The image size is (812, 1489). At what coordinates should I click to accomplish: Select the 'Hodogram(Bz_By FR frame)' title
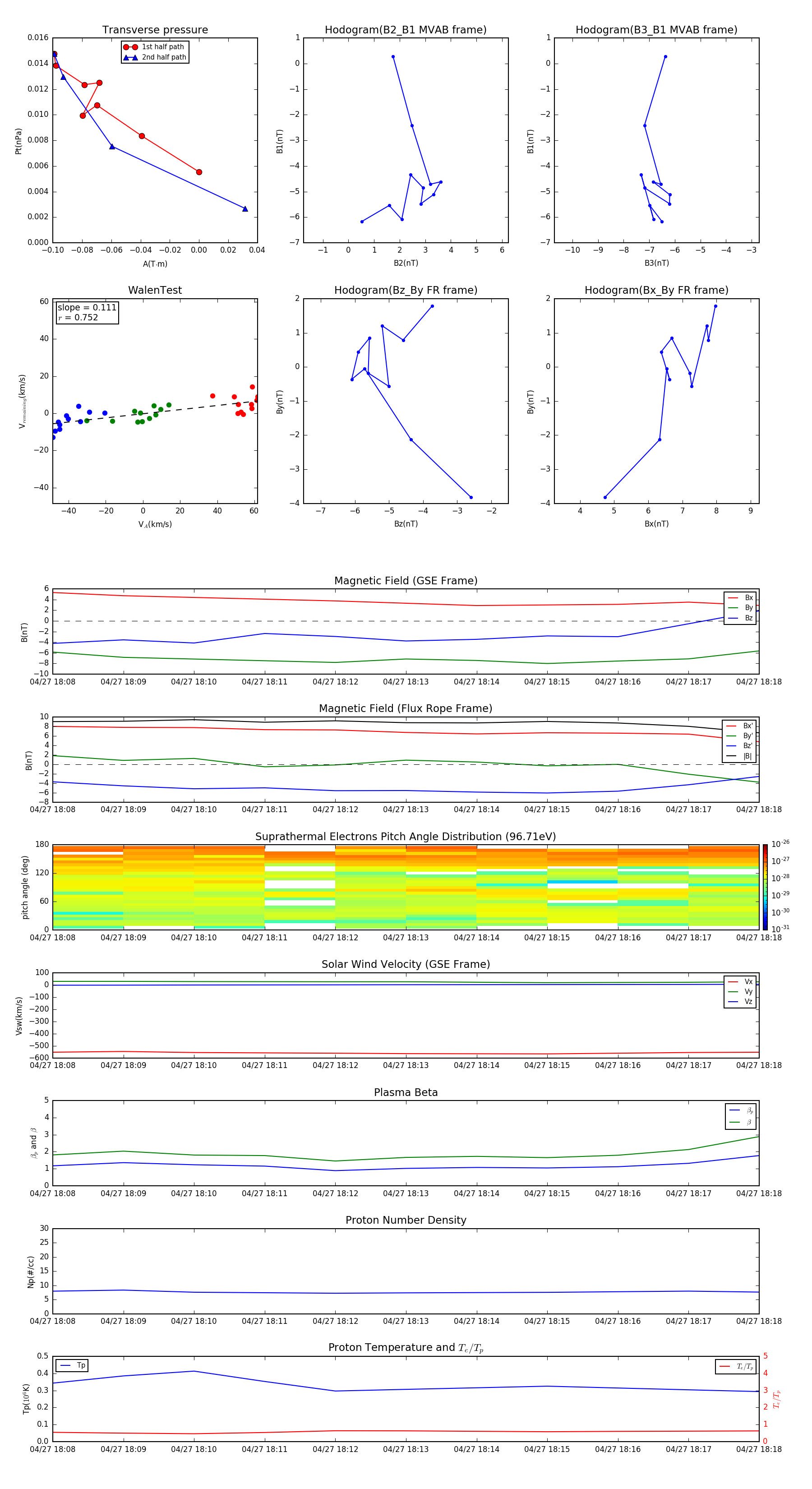[x=406, y=290]
